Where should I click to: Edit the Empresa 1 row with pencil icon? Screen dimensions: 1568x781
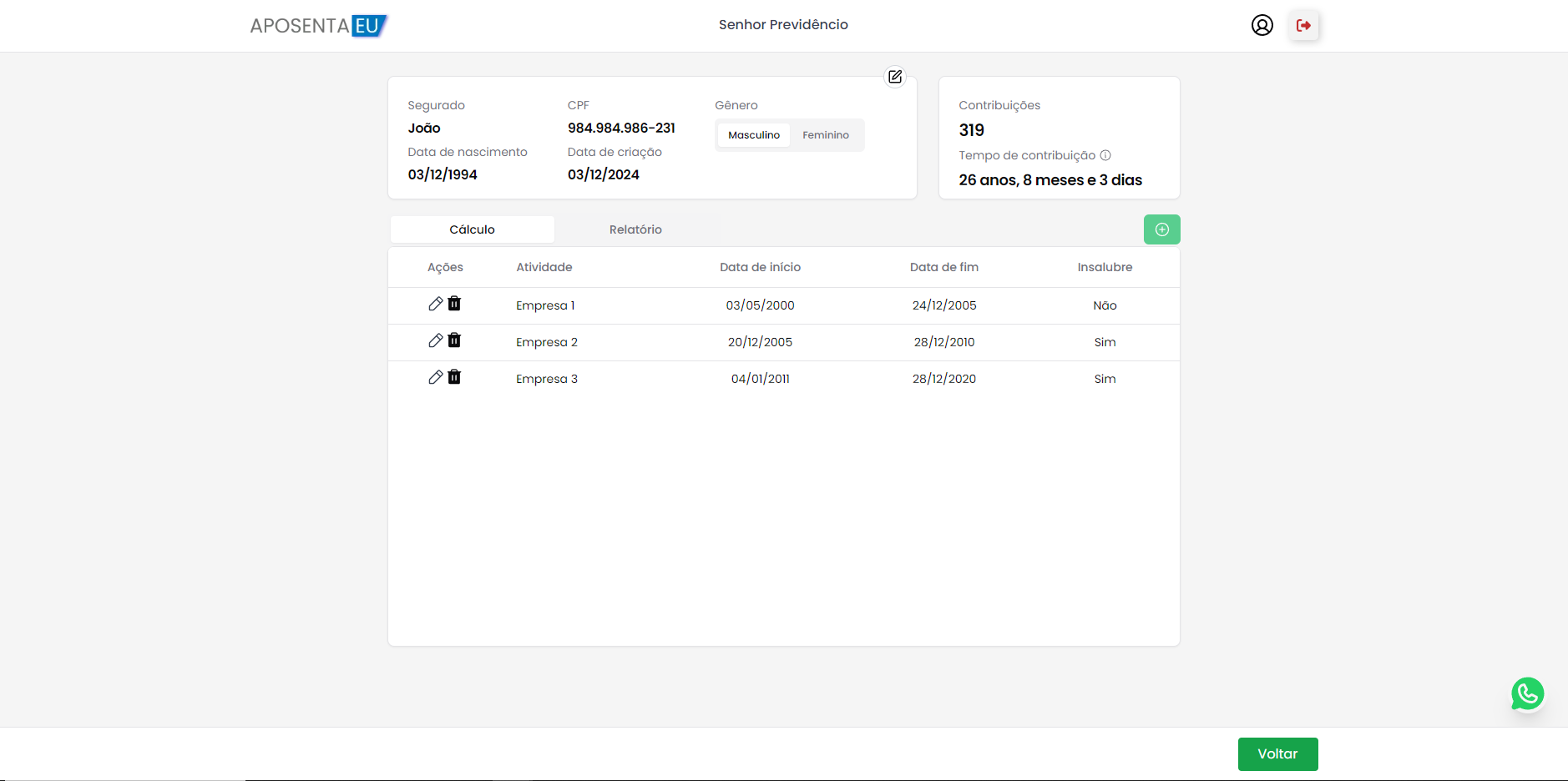pos(435,304)
